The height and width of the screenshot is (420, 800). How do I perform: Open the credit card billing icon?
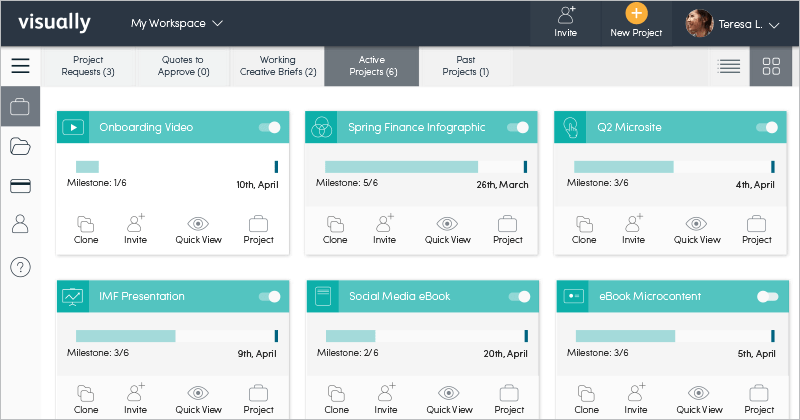(x=20, y=186)
